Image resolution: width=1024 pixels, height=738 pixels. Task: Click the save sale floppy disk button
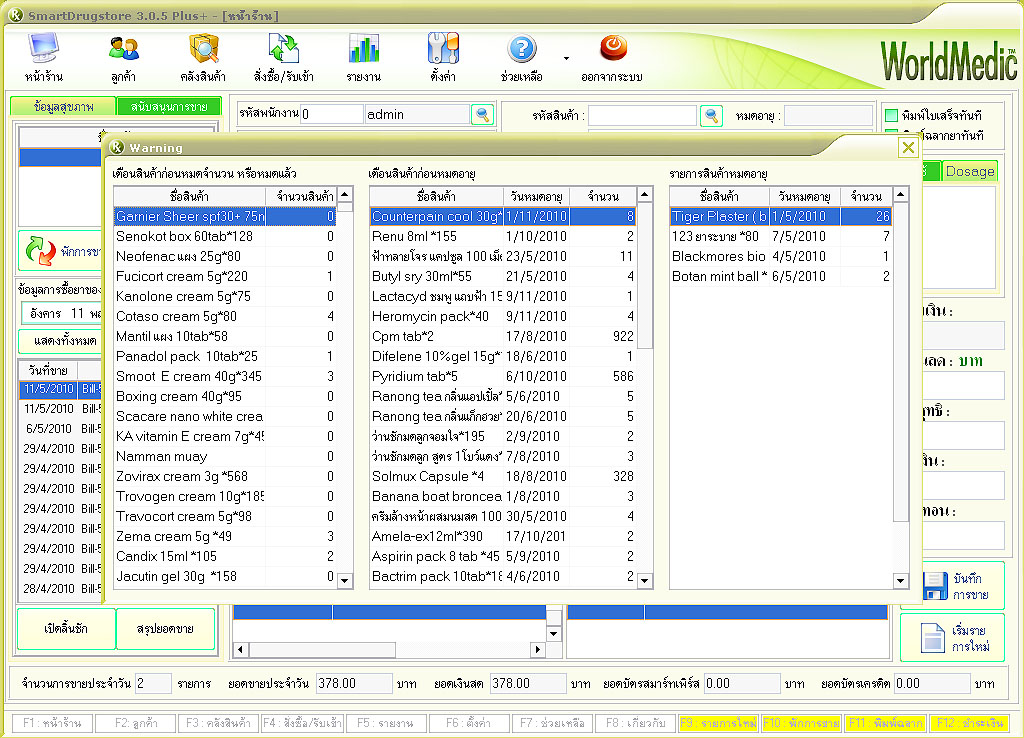coord(953,586)
